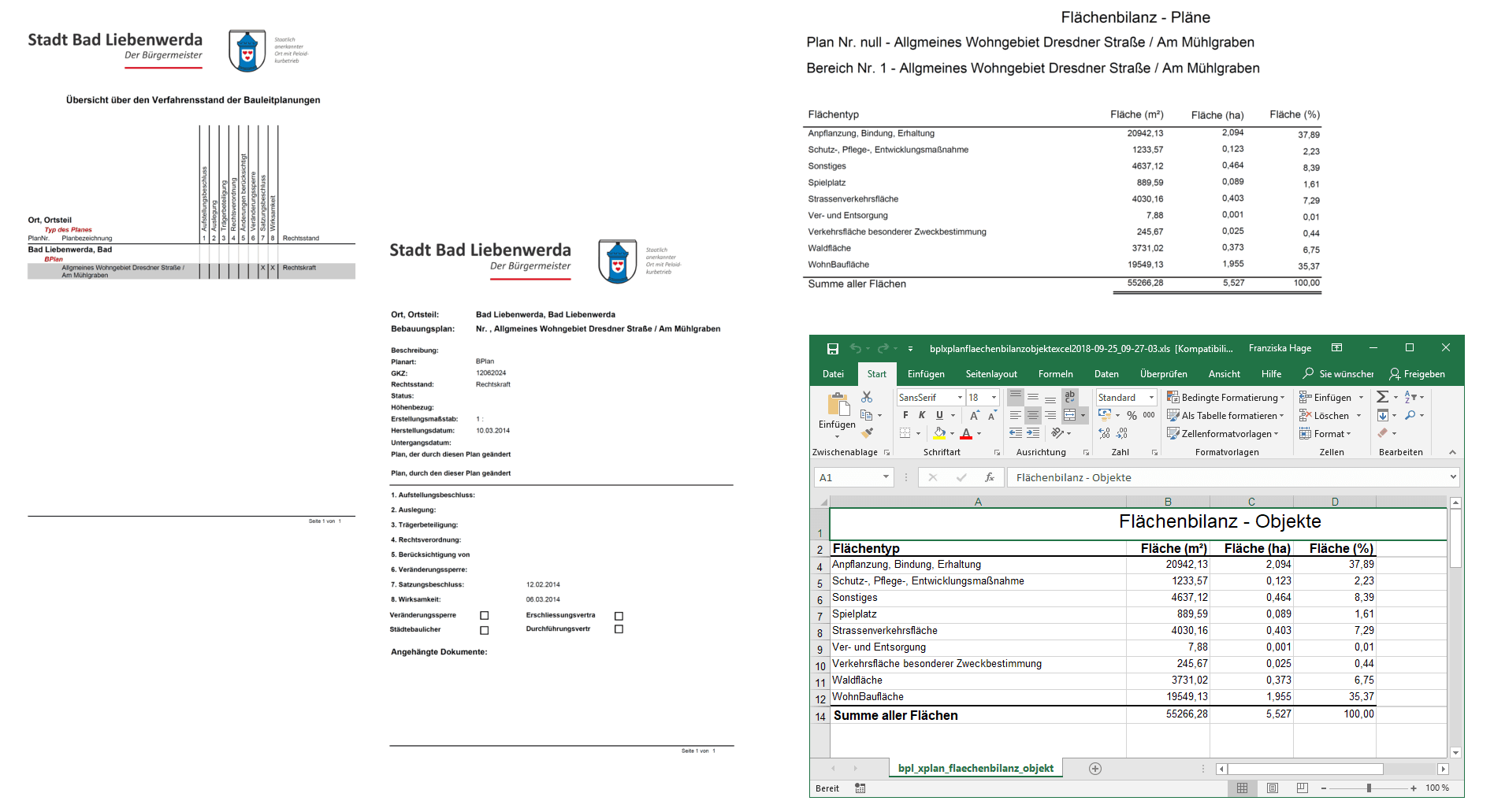The width and height of the screenshot is (1494, 812).
Task: Click the Save icon in Excel title bar
Action: pos(832,348)
